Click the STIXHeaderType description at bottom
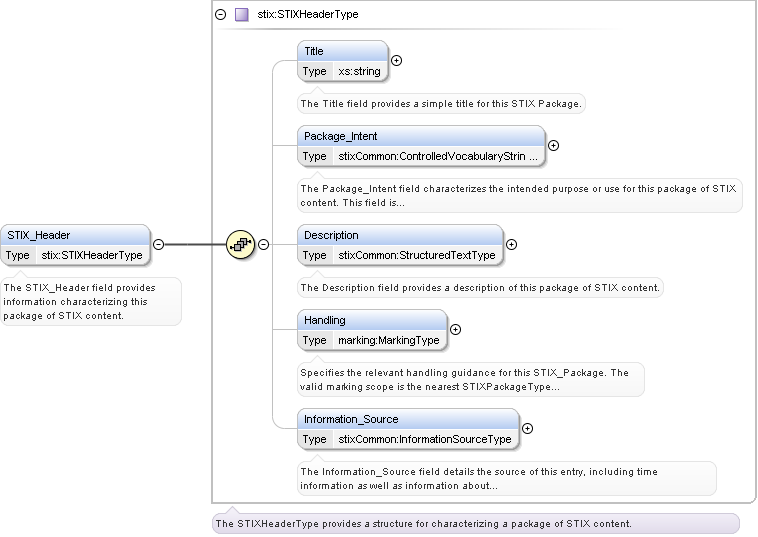This screenshot has height=537, width=758. point(423,524)
